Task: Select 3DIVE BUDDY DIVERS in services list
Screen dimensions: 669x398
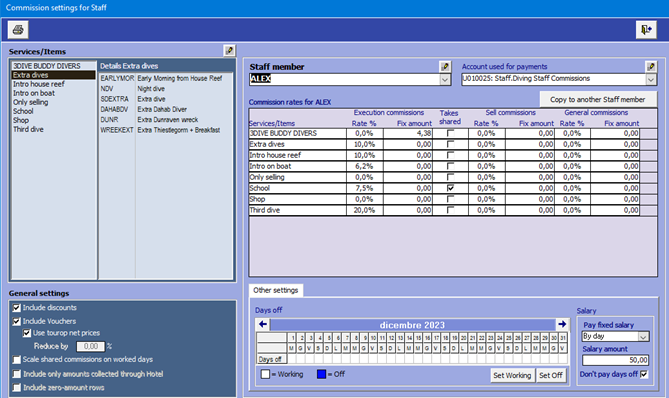Action: (53, 66)
